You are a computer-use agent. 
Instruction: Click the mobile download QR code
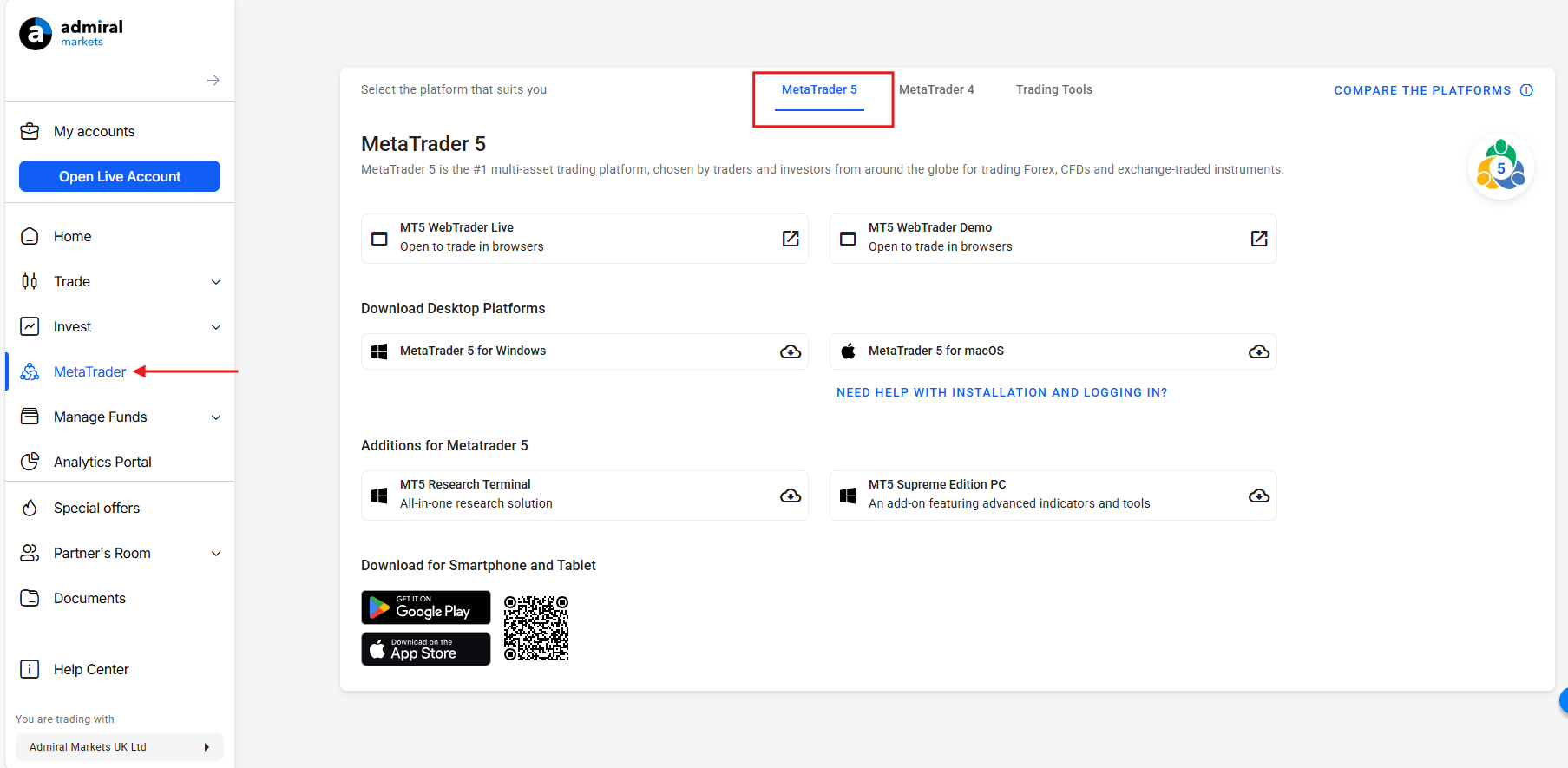pyautogui.click(x=536, y=628)
